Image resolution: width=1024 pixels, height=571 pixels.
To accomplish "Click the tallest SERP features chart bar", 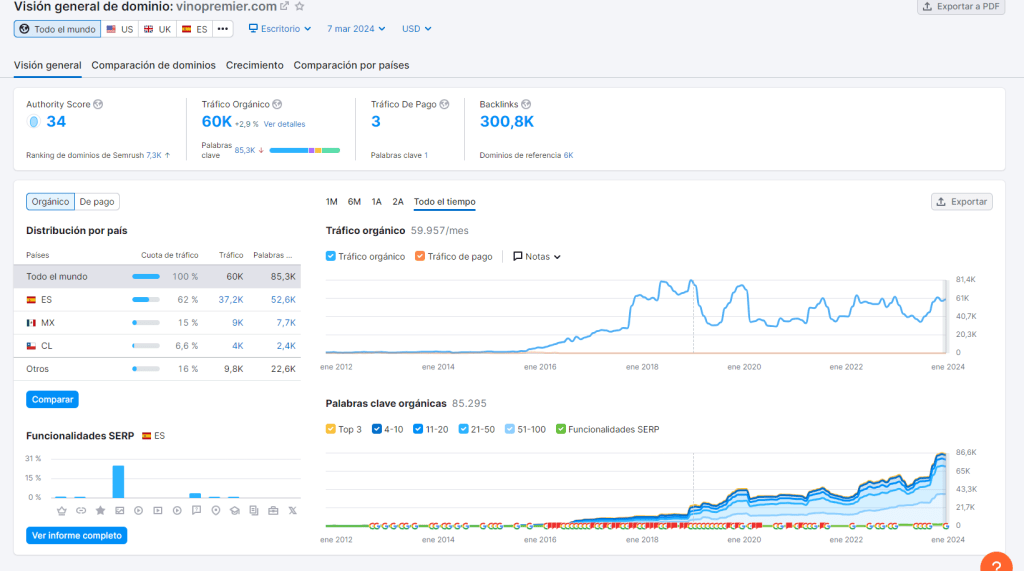I will pyautogui.click(x=118, y=481).
